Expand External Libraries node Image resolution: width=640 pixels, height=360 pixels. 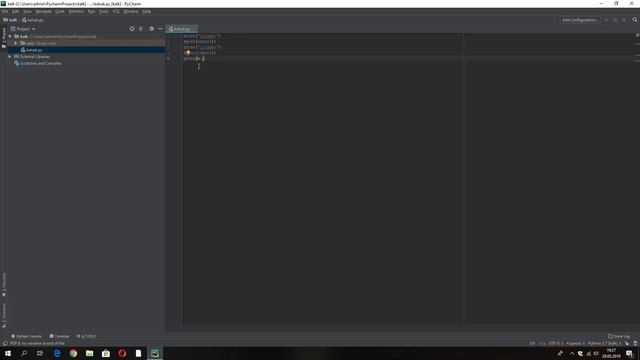click(10, 57)
